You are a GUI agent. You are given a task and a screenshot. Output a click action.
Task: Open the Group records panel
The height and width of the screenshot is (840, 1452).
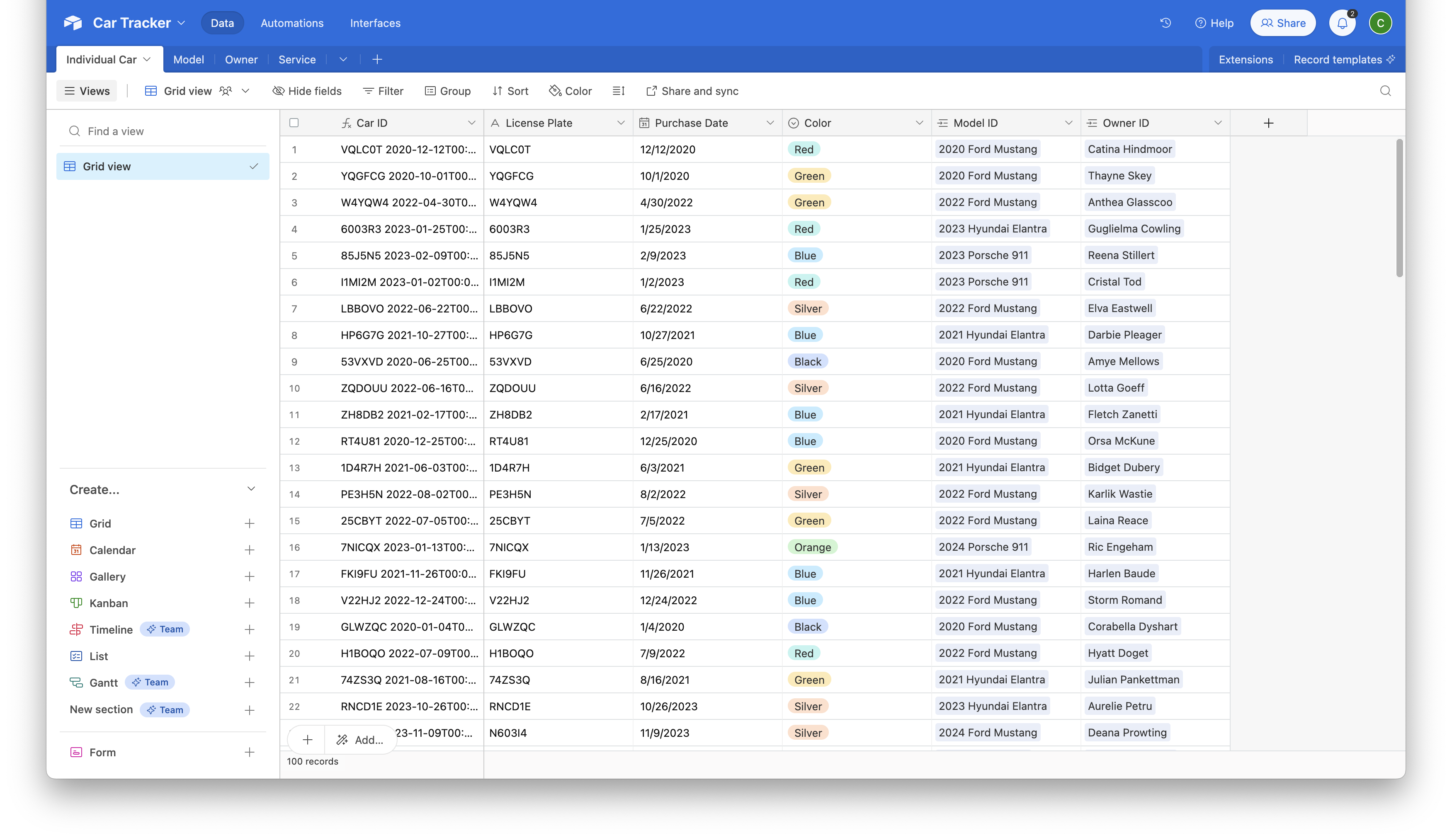pos(448,90)
